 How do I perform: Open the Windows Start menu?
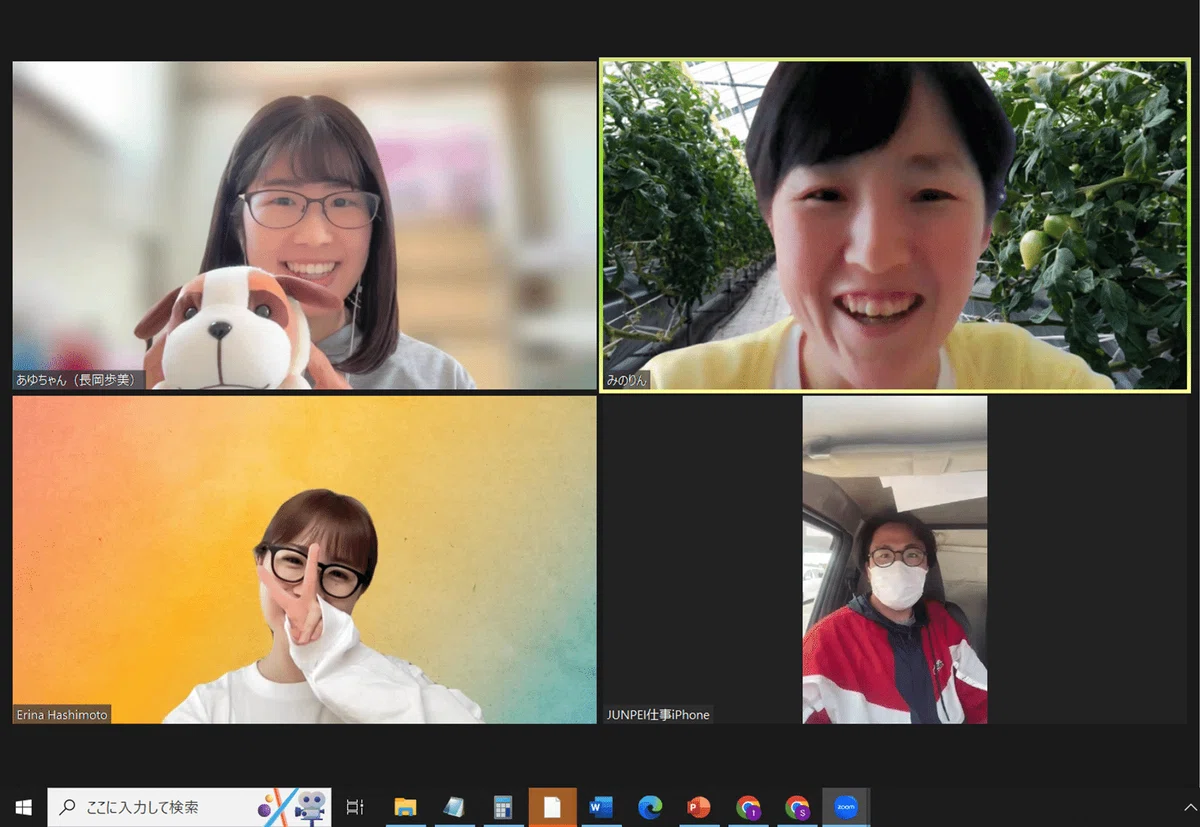(23, 807)
